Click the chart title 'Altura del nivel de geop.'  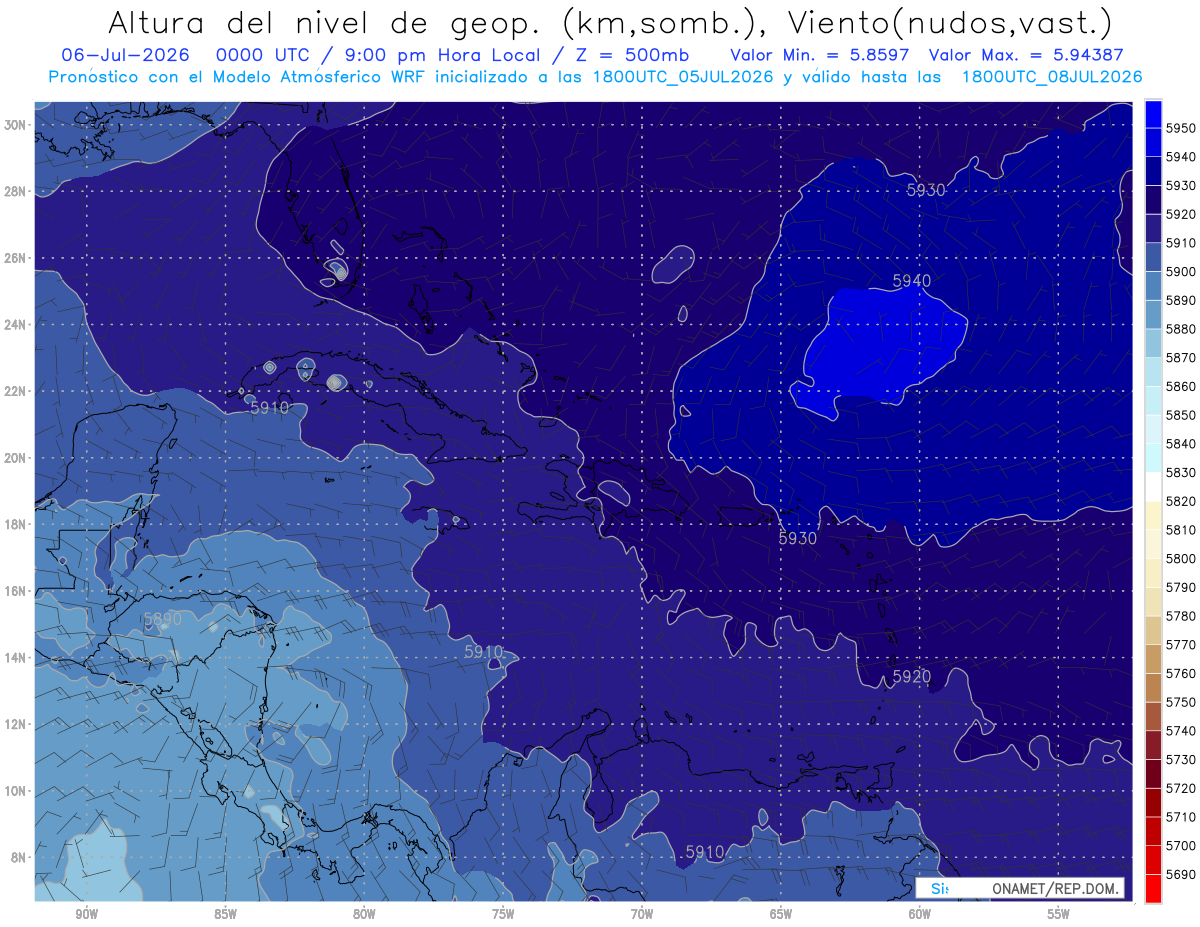327,23
